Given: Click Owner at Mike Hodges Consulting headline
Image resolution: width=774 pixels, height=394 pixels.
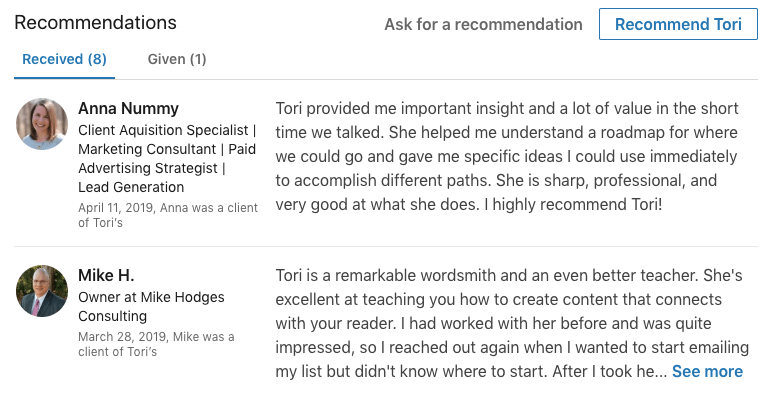Looking at the screenshot, I should pyautogui.click(x=151, y=307).
